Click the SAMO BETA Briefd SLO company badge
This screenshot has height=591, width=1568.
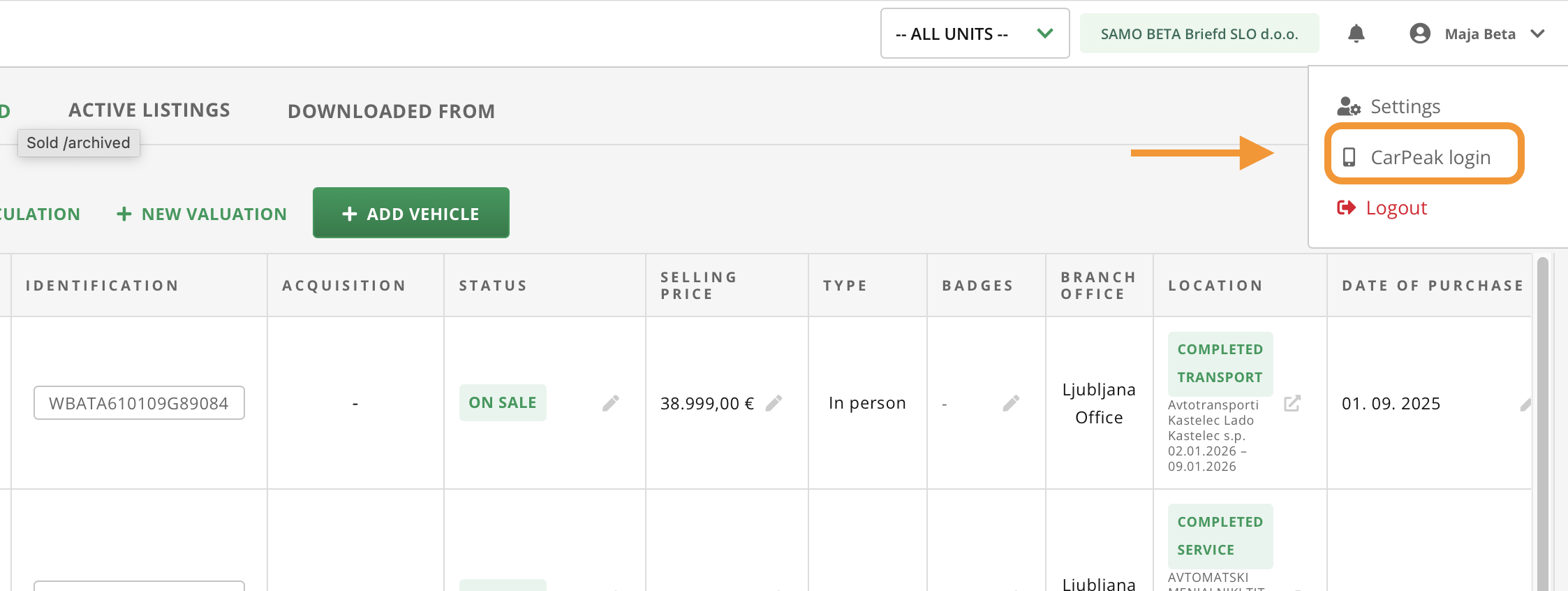1199,34
